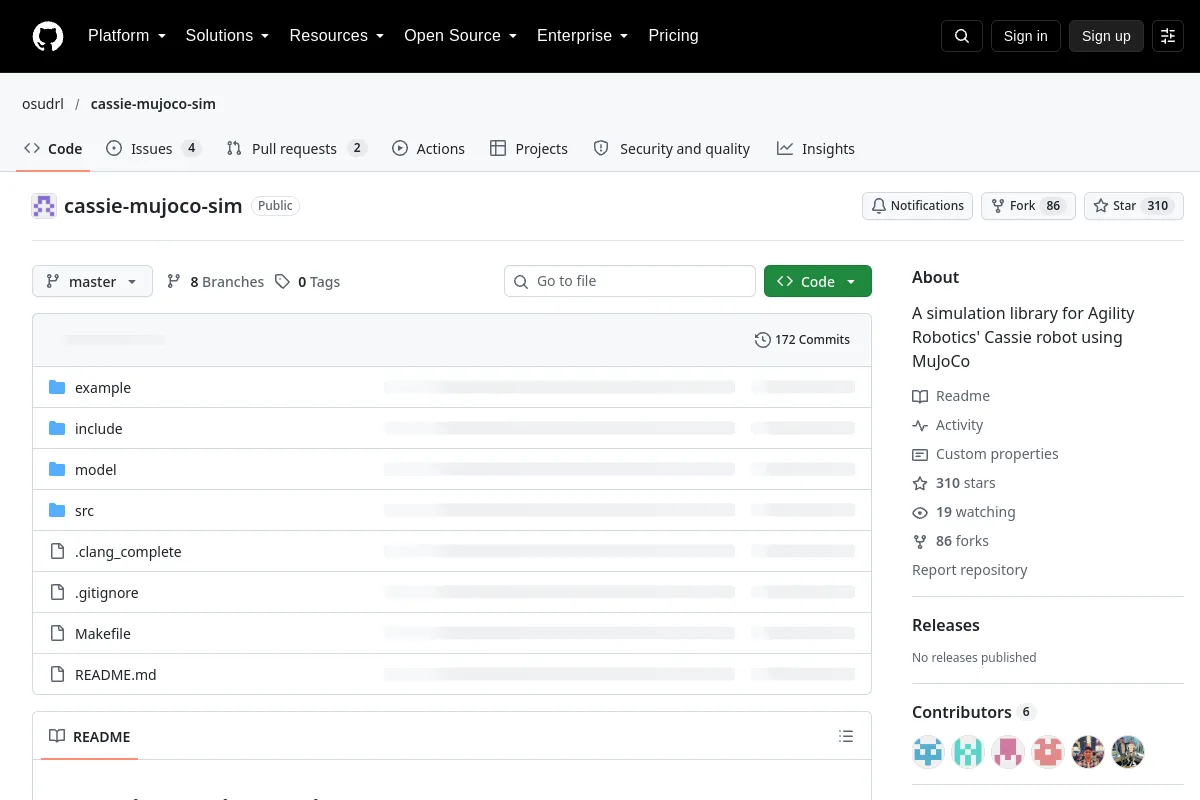Image resolution: width=1200 pixels, height=800 pixels.
Task: Open the src folder
Action: pos(85,511)
